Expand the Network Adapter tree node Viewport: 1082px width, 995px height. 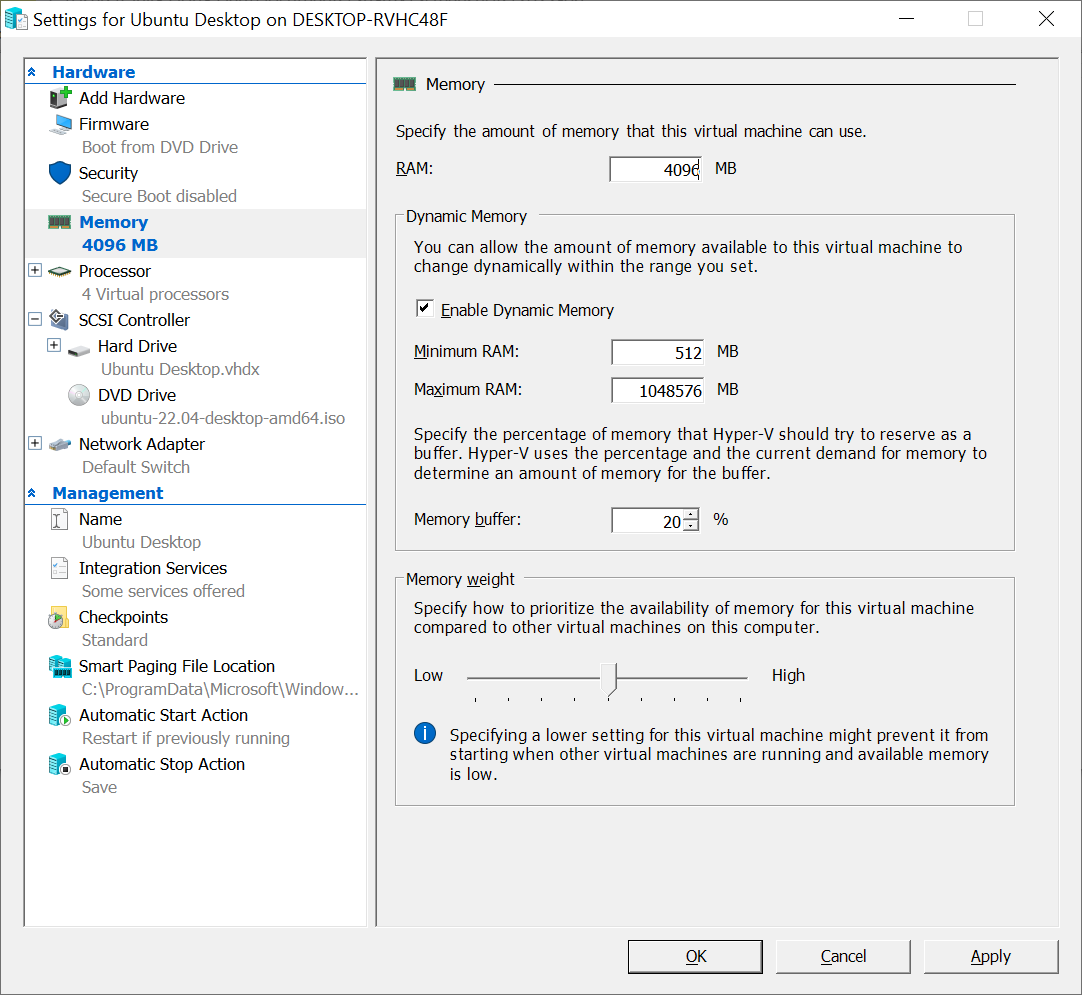point(35,443)
